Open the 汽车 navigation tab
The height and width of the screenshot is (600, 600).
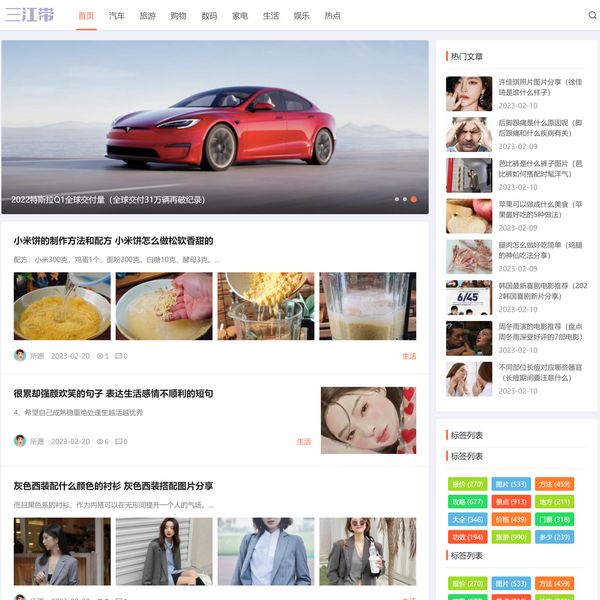click(x=117, y=16)
